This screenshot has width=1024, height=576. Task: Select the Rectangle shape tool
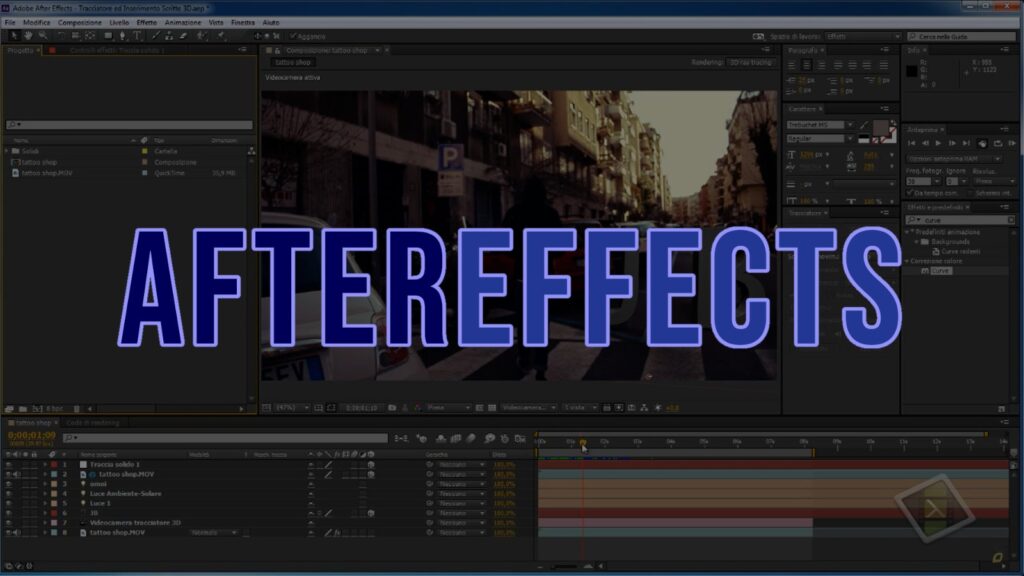pyautogui.click(x=108, y=36)
